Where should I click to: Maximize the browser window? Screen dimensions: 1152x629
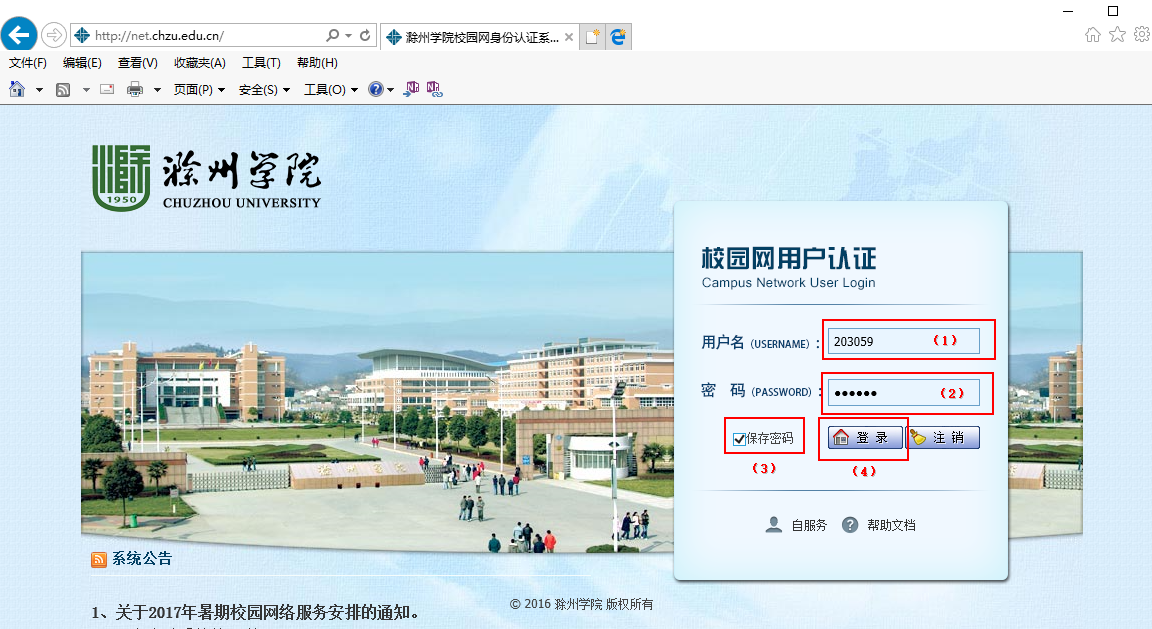(1113, 11)
